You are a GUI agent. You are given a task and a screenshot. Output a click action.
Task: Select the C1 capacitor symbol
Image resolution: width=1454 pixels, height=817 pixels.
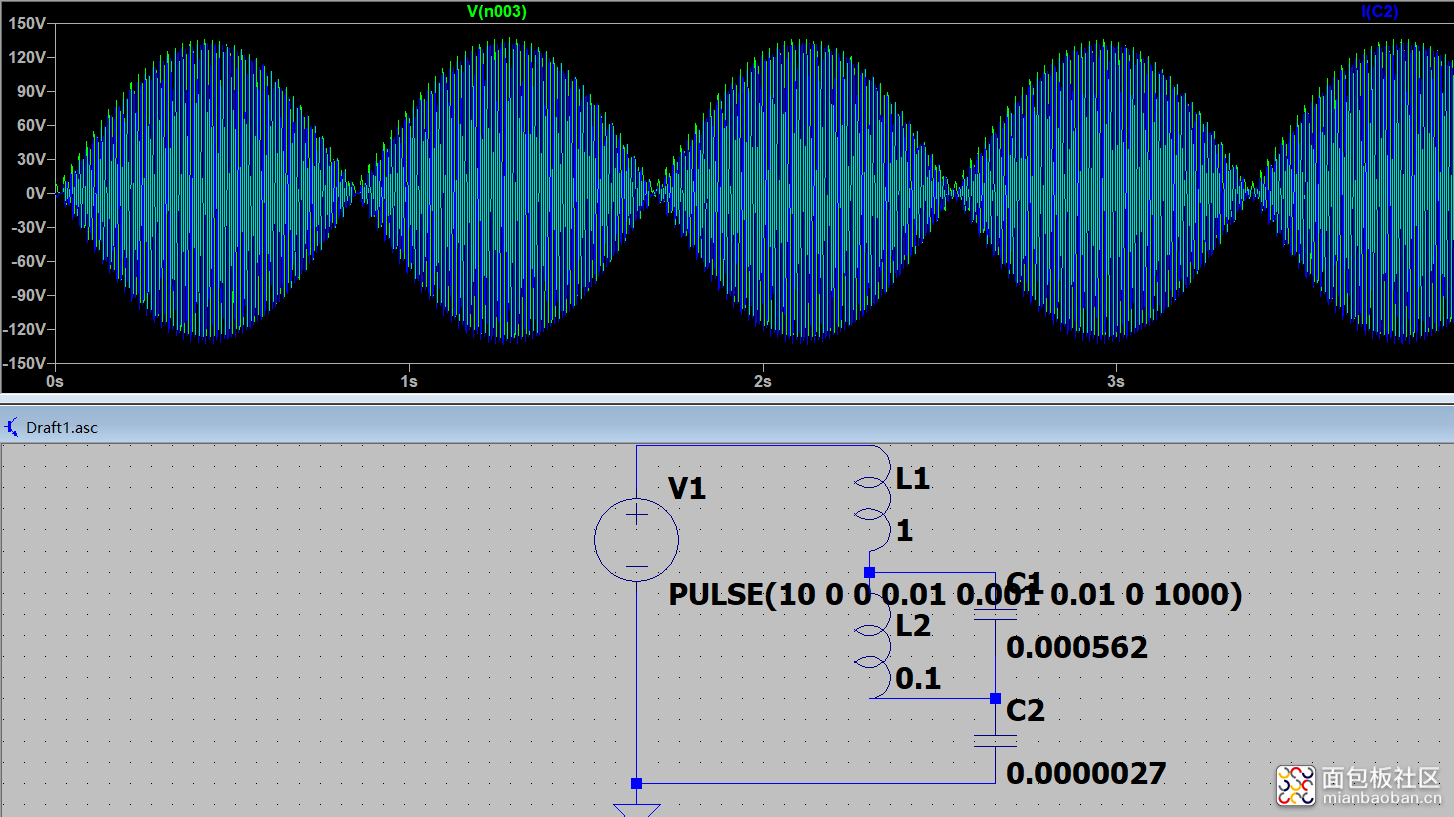[995, 612]
